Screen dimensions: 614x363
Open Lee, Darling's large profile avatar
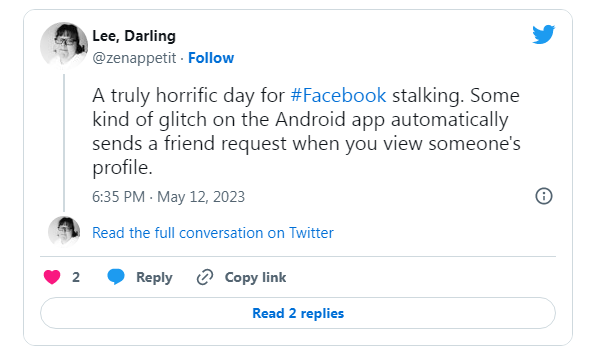(64, 45)
